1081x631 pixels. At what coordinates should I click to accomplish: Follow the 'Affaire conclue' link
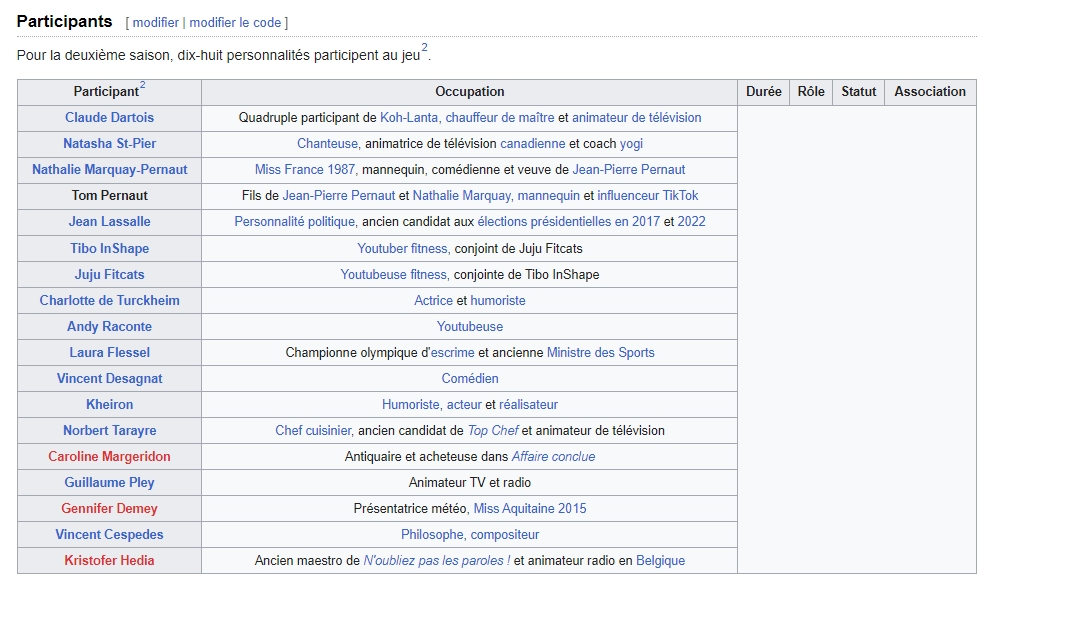click(x=553, y=457)
